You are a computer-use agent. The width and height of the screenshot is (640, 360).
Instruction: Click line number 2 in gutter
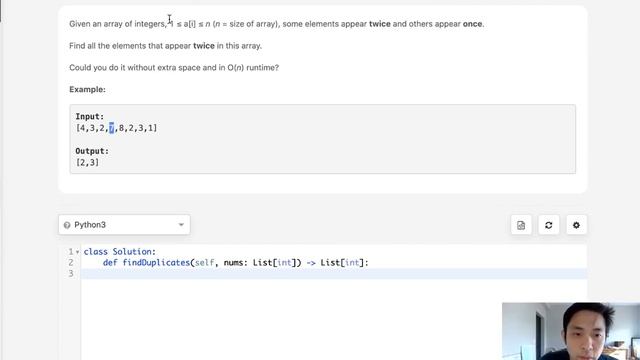[x=71, y=262]
